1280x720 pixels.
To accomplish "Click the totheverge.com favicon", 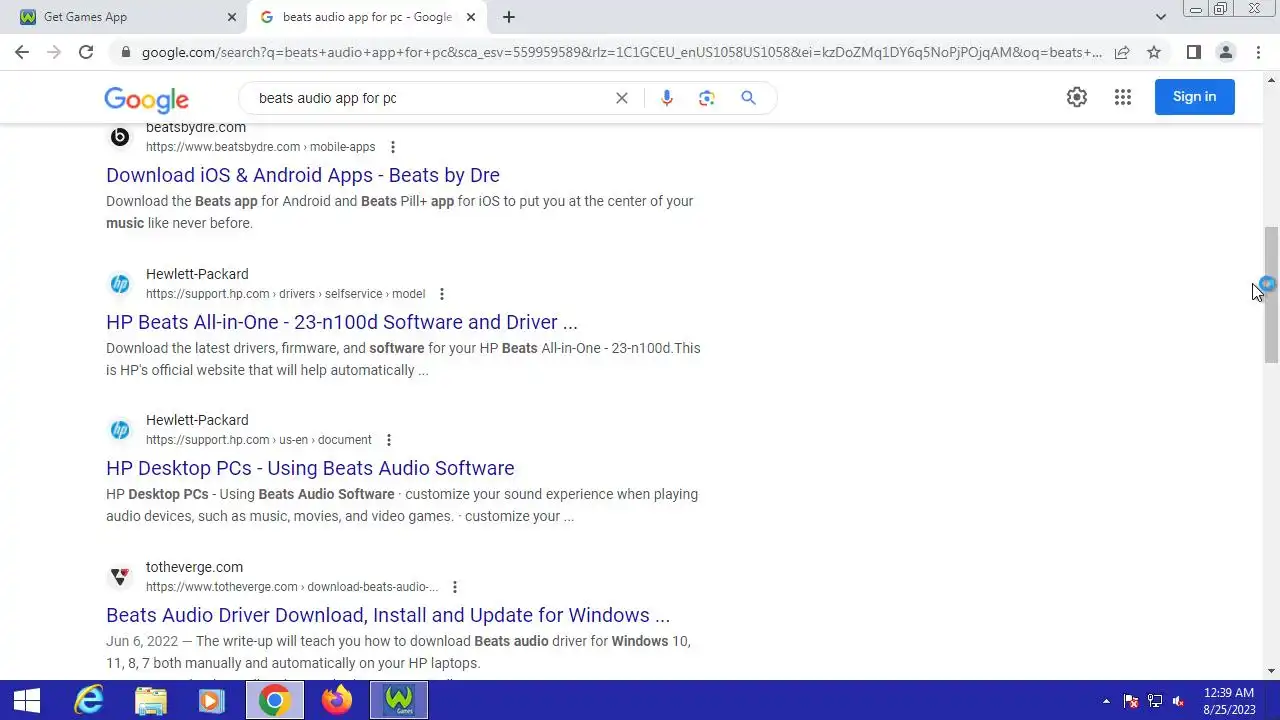I will (x=120, y=577).
